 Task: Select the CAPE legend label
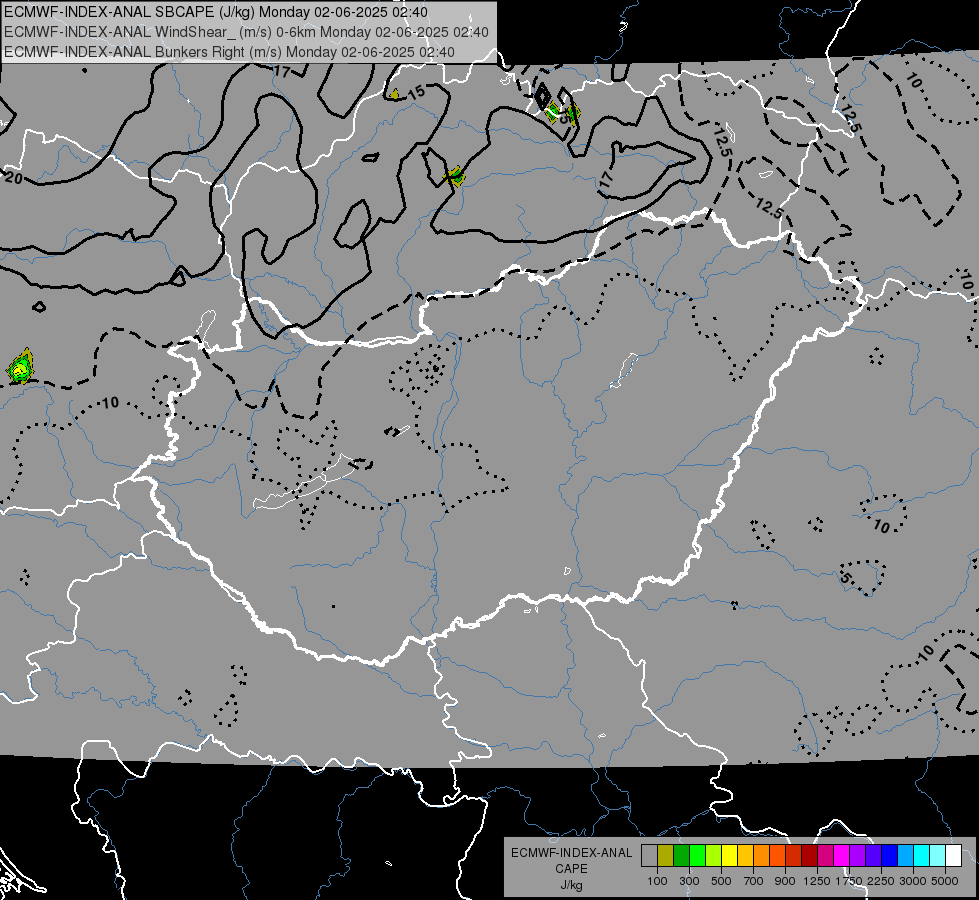click(x=571, y=868)
